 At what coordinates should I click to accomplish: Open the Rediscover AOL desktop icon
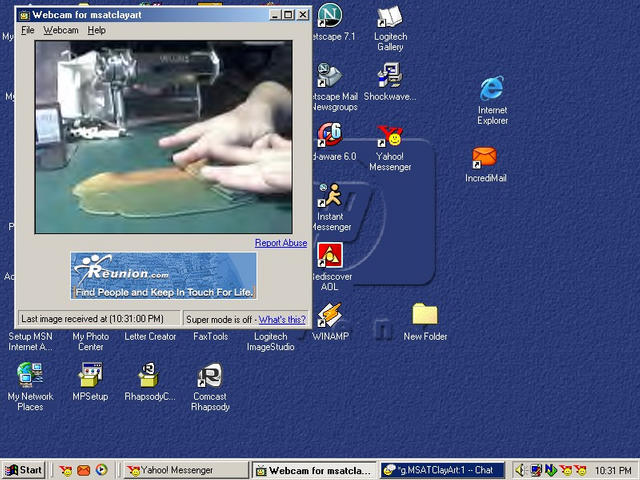(x=330, y=255)
